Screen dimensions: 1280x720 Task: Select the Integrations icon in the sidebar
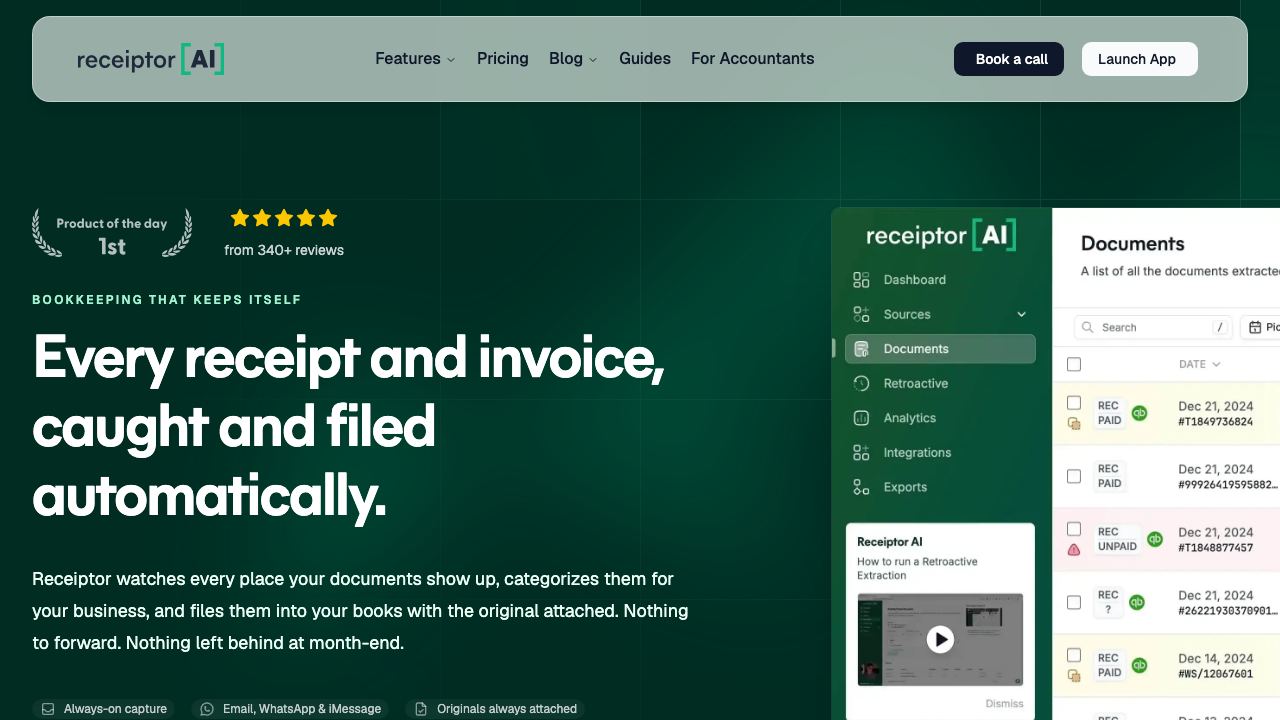pyautogui.click(x=861, y=453)
